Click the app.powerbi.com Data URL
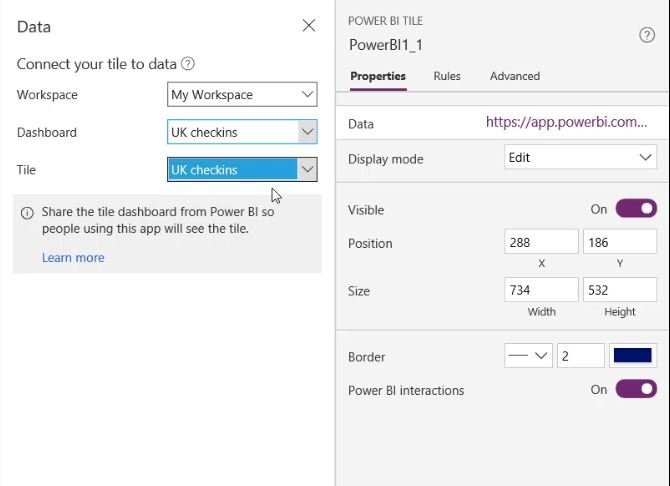Image resolution: width=670 pixels, height=486 pixels. point(567,122)
